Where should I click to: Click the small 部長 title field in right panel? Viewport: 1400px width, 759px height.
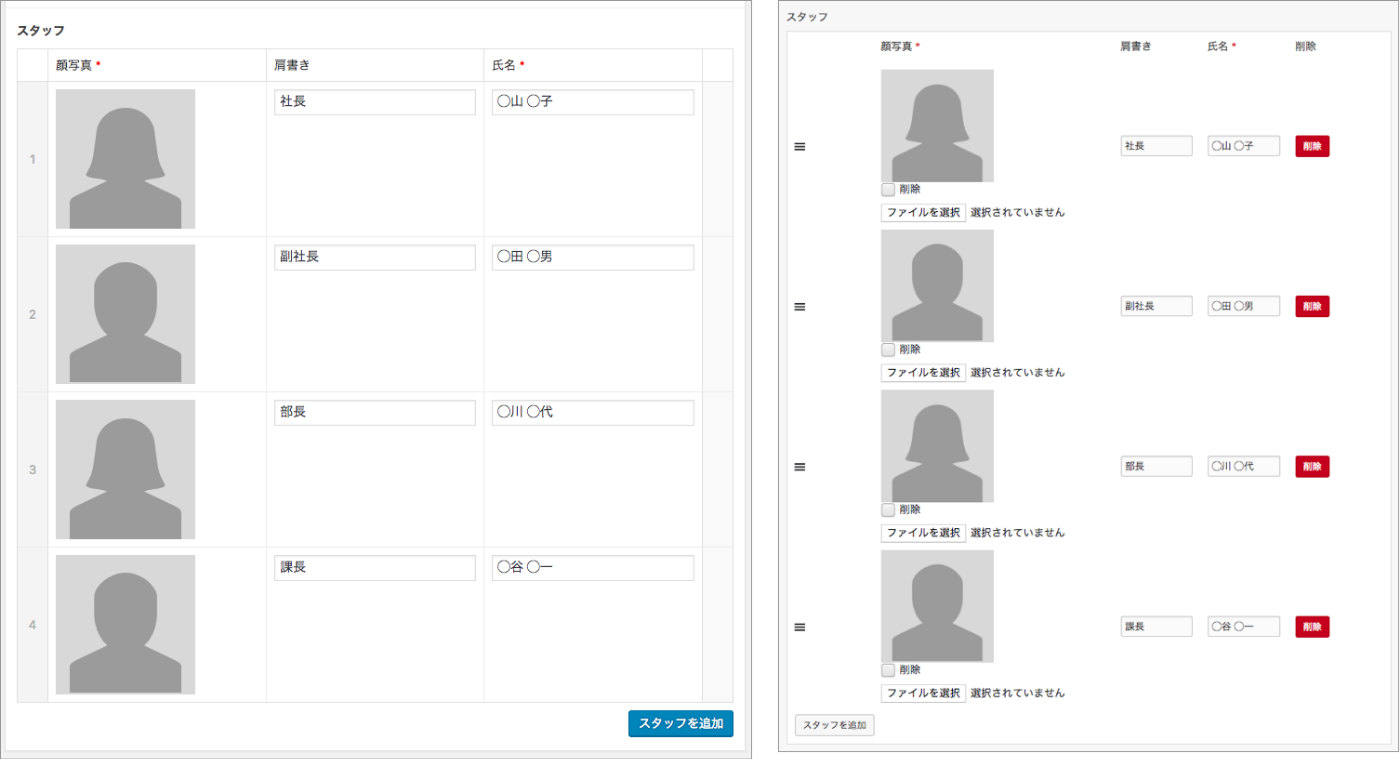[1156, 467]
